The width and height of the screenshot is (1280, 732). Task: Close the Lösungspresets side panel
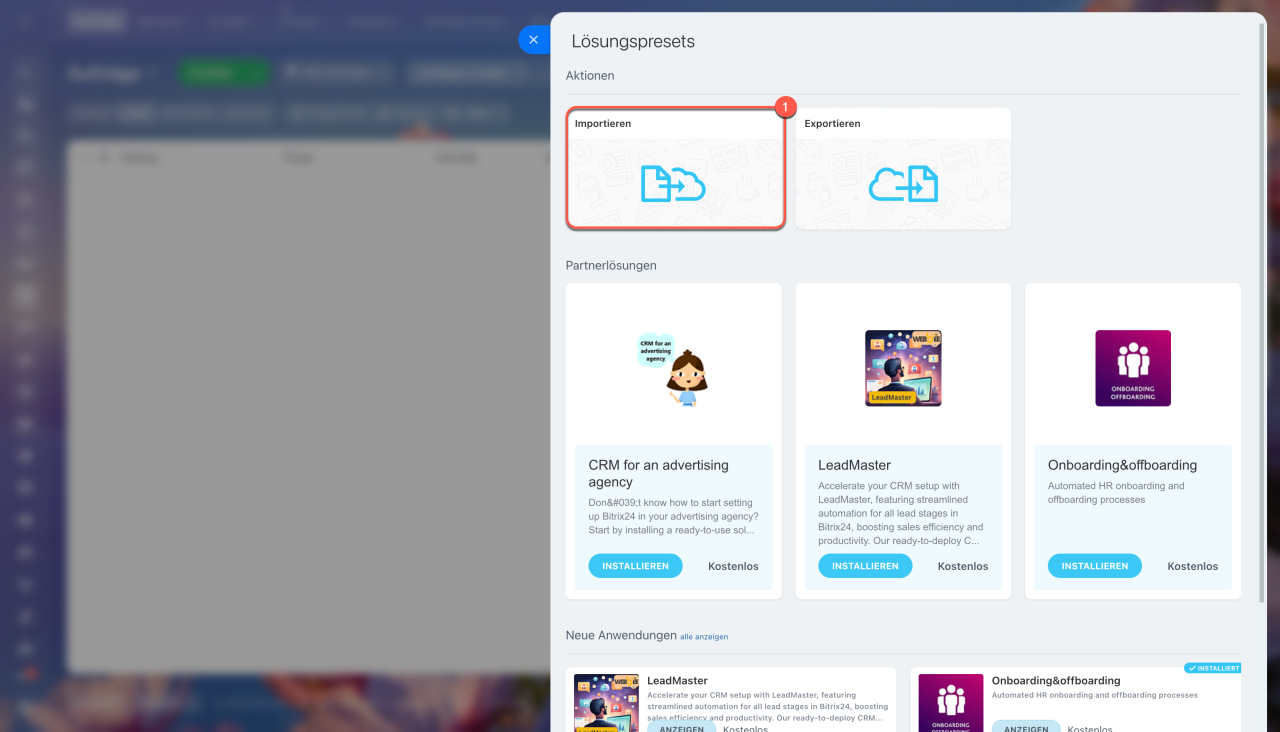[533, 40]
